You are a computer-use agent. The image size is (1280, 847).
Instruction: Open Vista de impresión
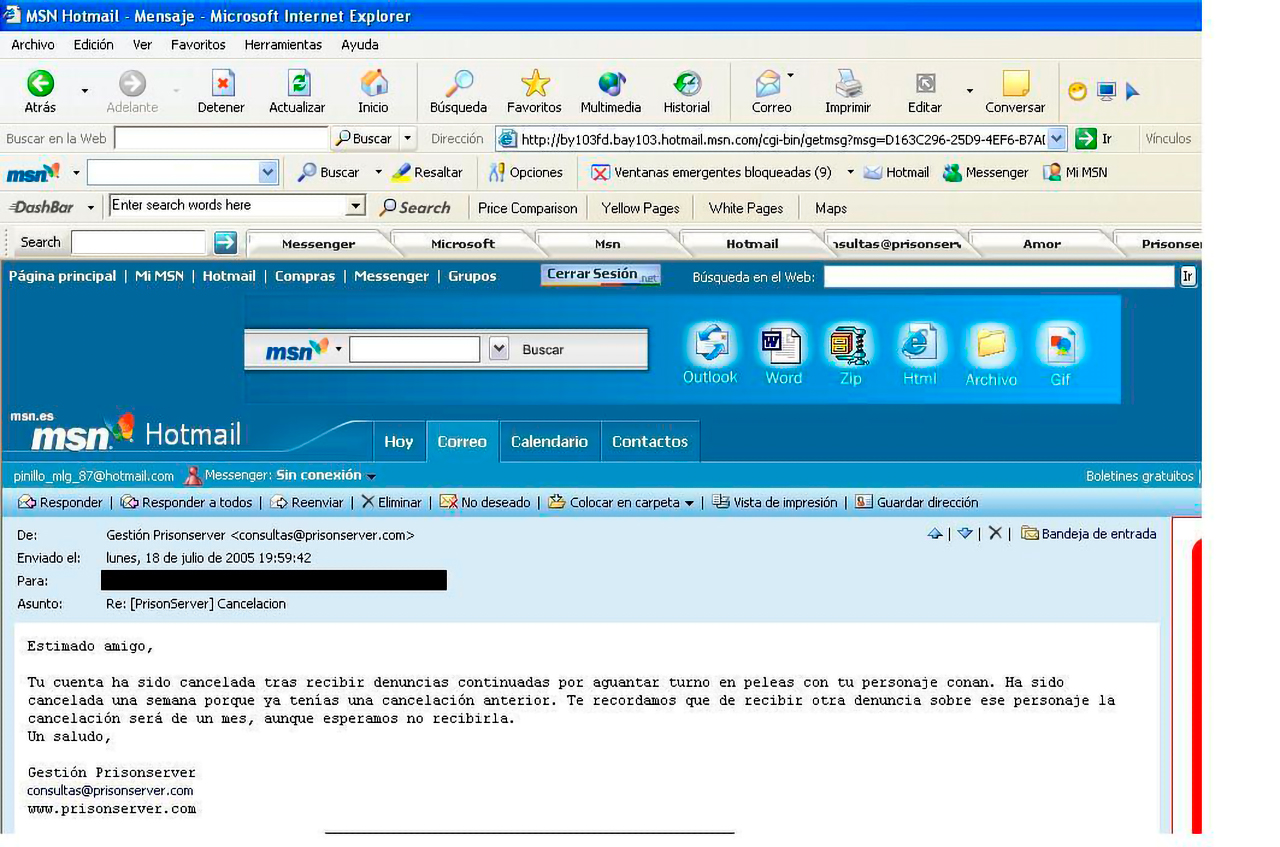775,503
